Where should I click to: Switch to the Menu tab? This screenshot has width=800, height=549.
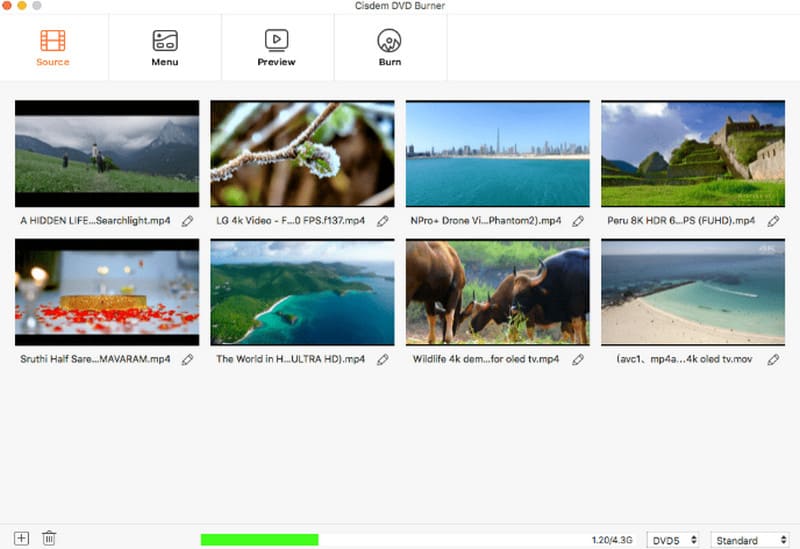pos(165,47)
